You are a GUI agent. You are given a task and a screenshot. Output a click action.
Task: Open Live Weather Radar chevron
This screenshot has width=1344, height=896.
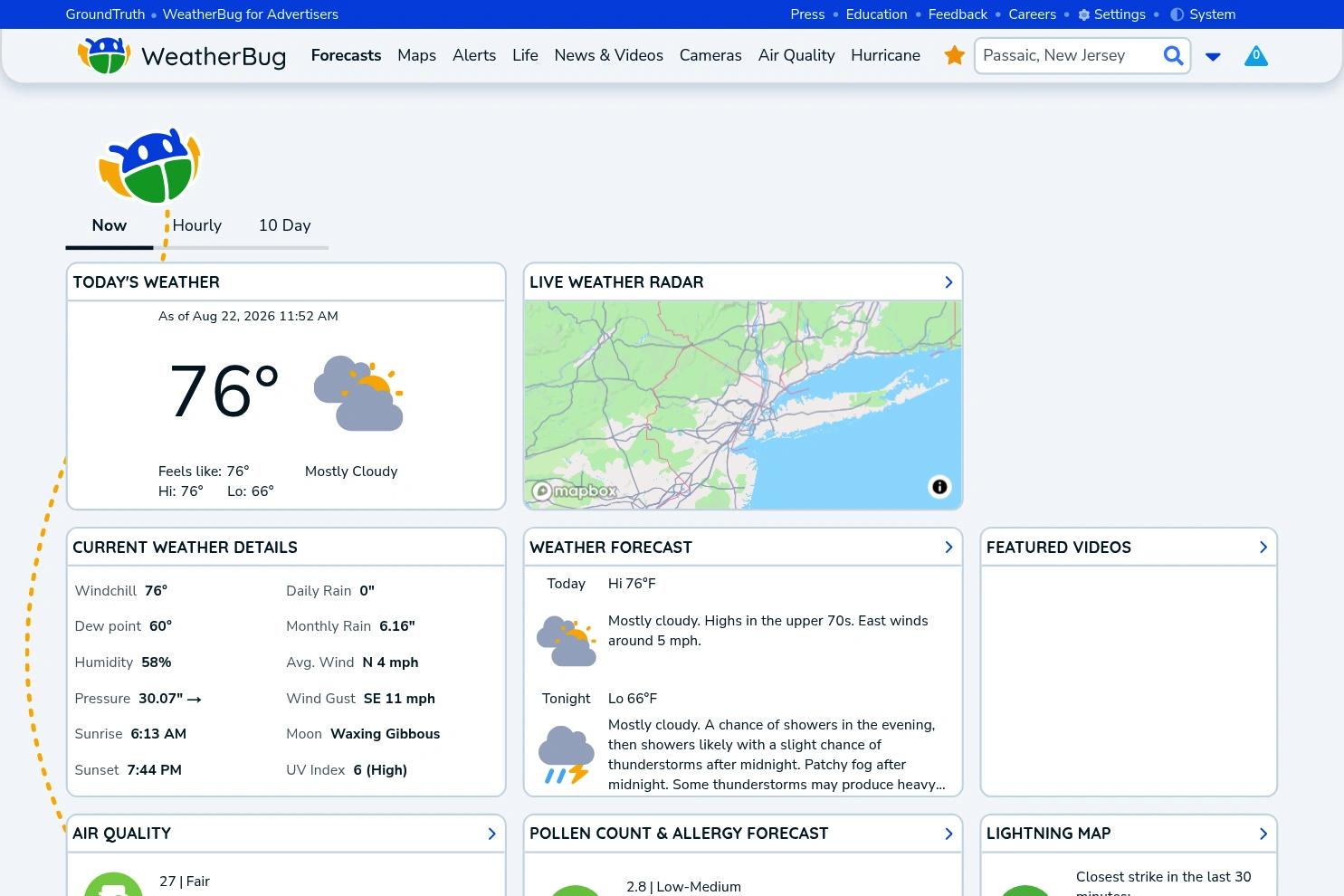coord(948,282)
